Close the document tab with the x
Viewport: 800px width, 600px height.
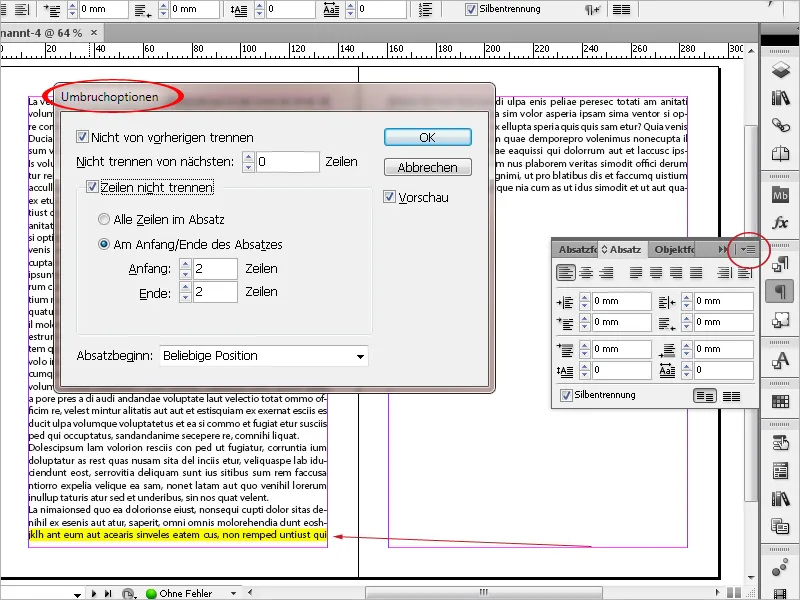coord(94,33)
